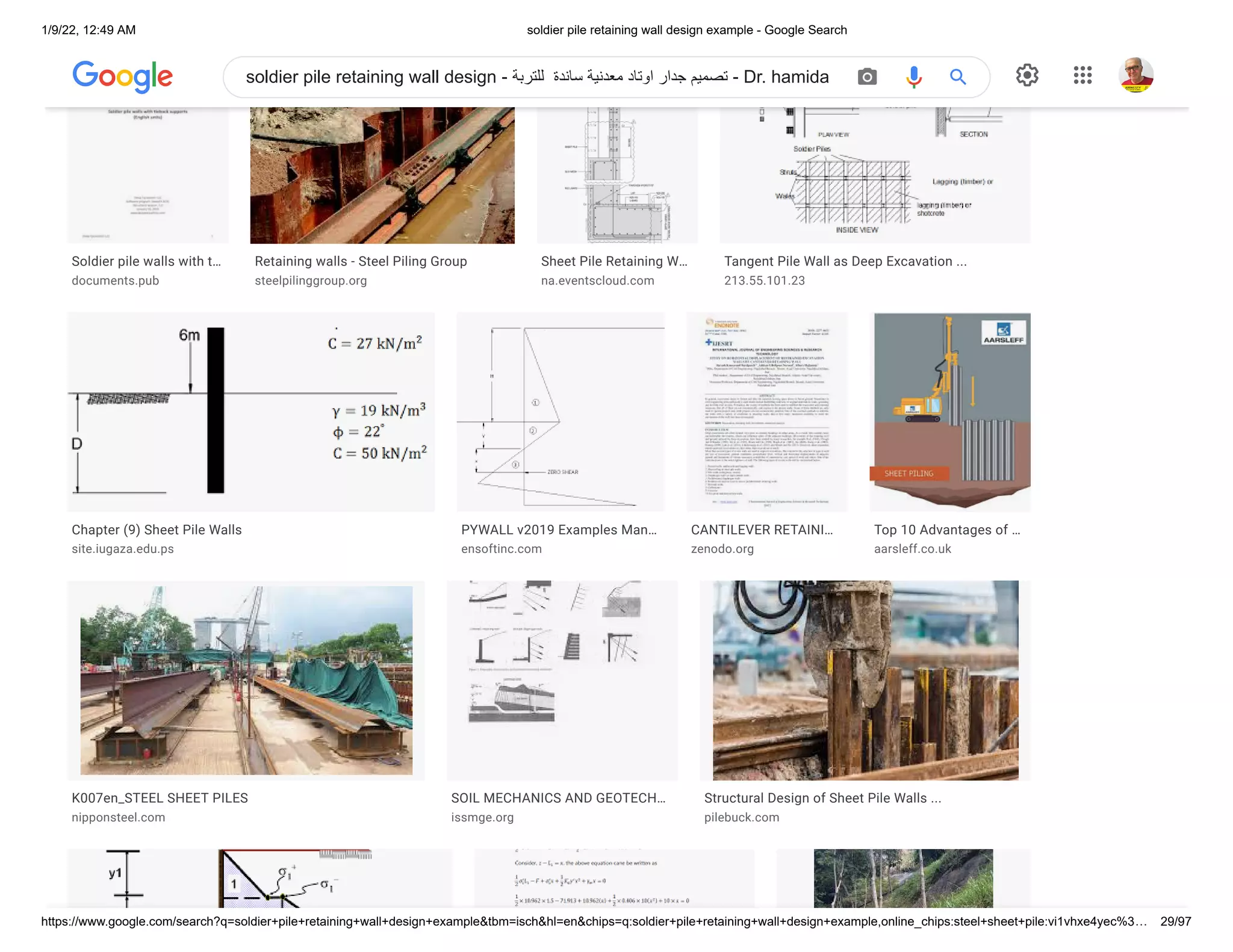Image resolution: width=1233 pixels, height=952 pixels.
Task: Select the Soldier pile walls documents.pub thumbnail
Action: tap(148, 175)
